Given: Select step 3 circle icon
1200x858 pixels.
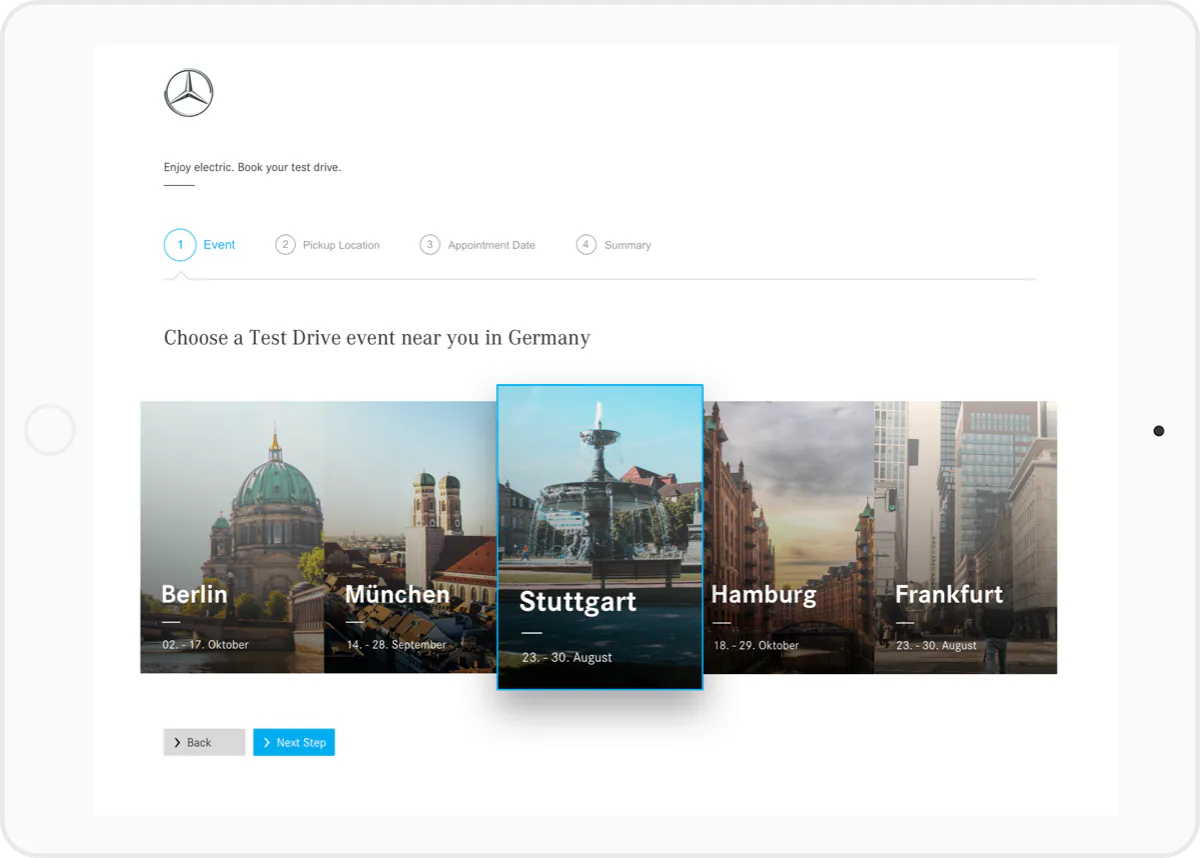Looking at the screenshot, I should pos(430,245).
